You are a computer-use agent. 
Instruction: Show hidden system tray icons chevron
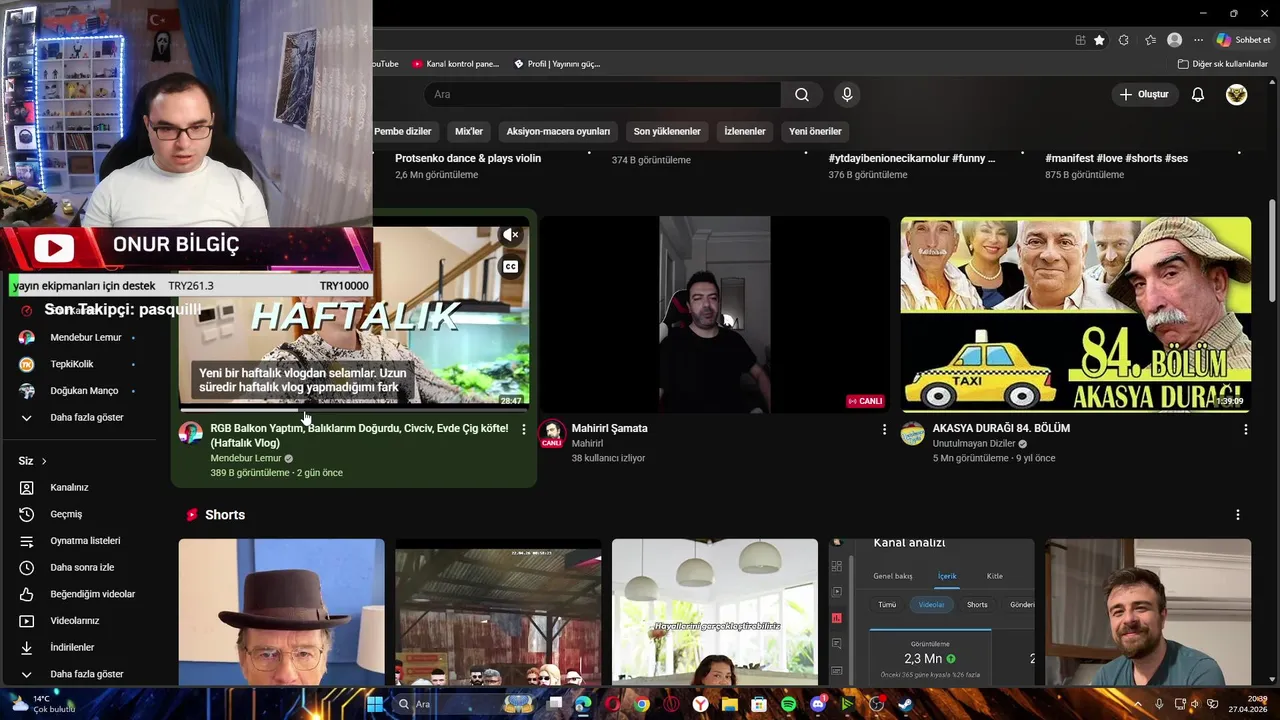coord(1139,704)
